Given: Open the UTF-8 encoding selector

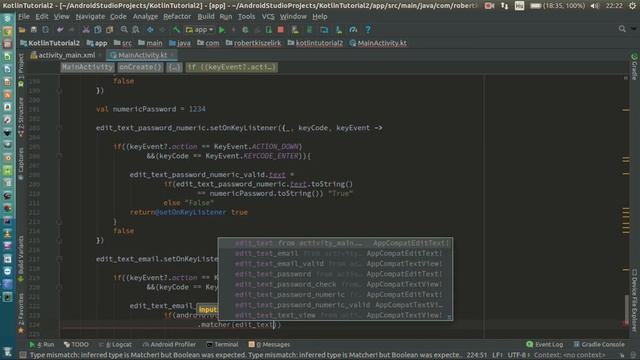Looking at the screenshot, I should pos(518,355).
